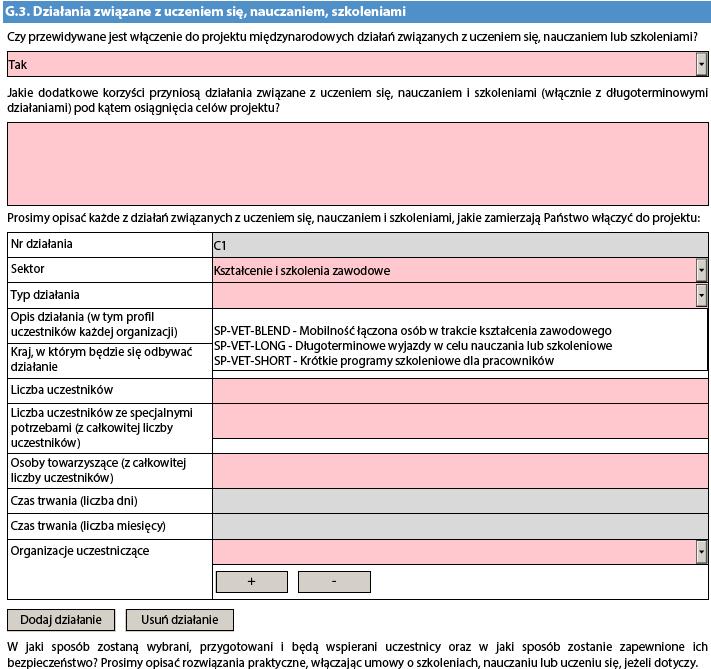Click the special needs participants input field

click(x=460, y=422)
